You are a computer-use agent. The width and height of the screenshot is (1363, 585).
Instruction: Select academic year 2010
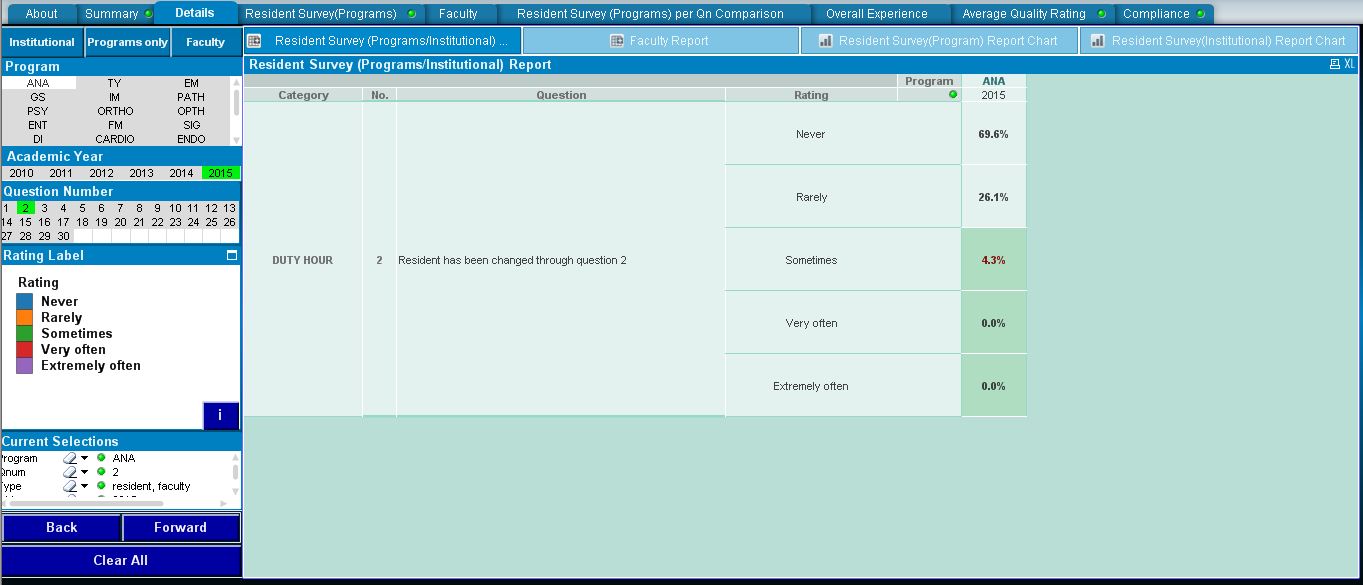click(21, 173)
